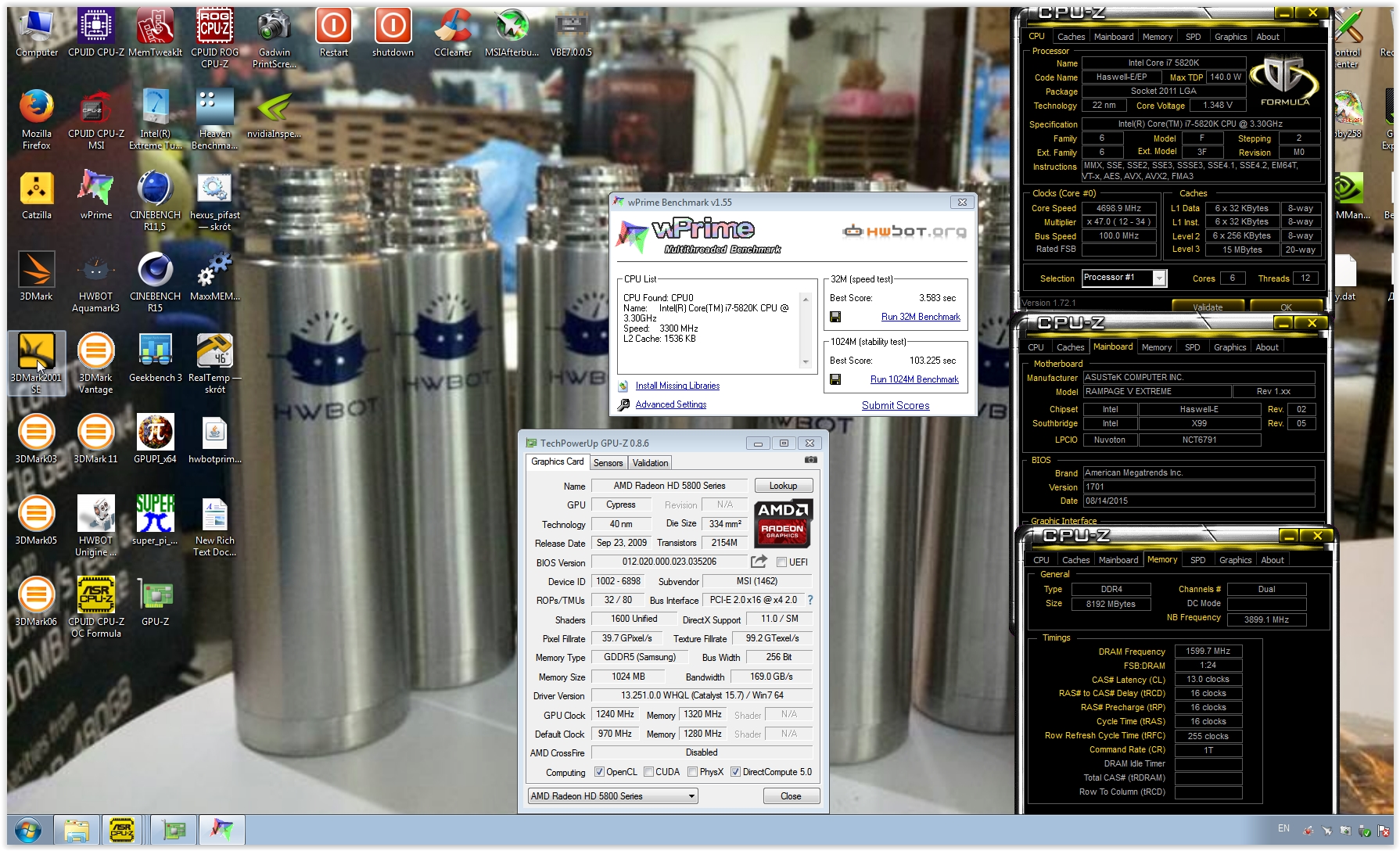Click GPU-Z taskbar button
The height and width of the screenshot is (851, 1400).
click(x=173, y=829)
